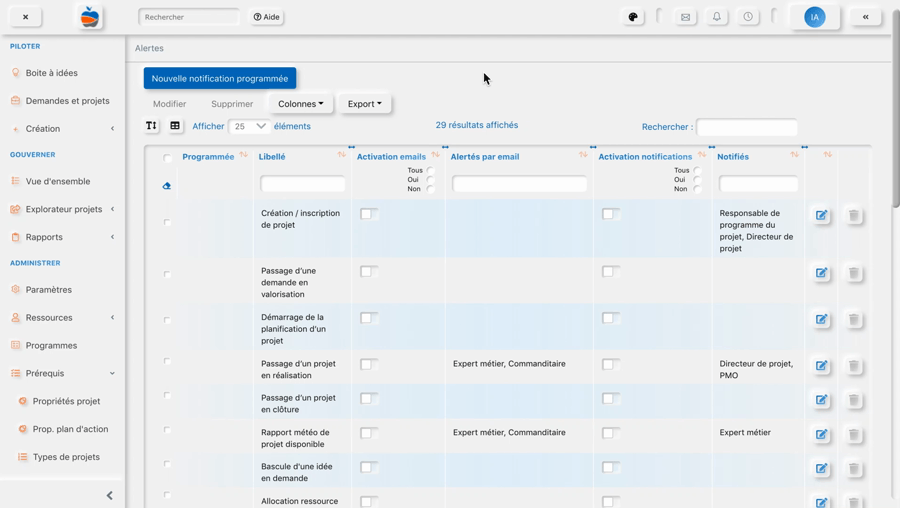Viewport: 900px width, 508px height.
Task: Switch table layout with grid icon
Action: pos(175,126)
